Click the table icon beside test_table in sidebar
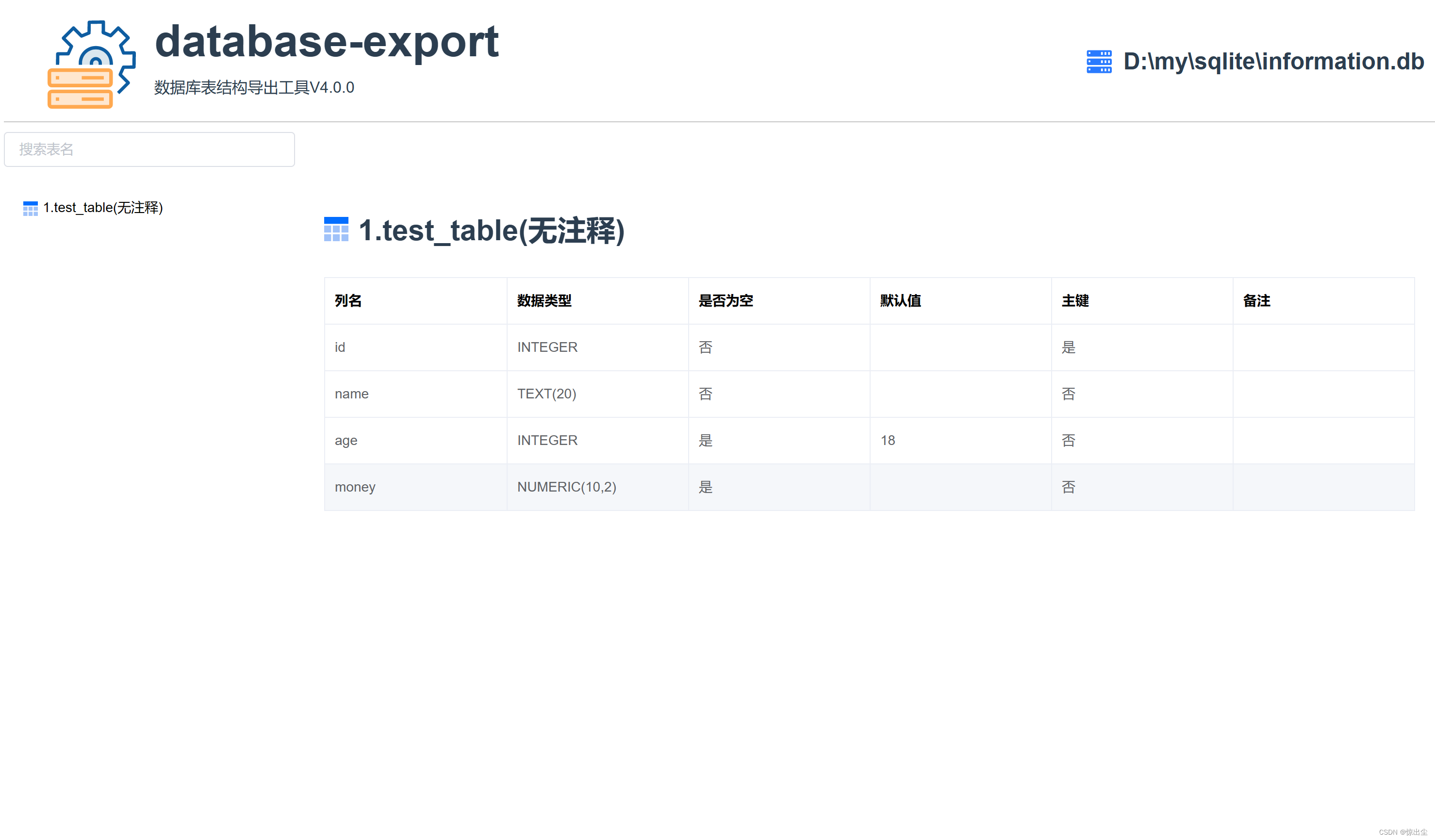 (x=31, y=209)
